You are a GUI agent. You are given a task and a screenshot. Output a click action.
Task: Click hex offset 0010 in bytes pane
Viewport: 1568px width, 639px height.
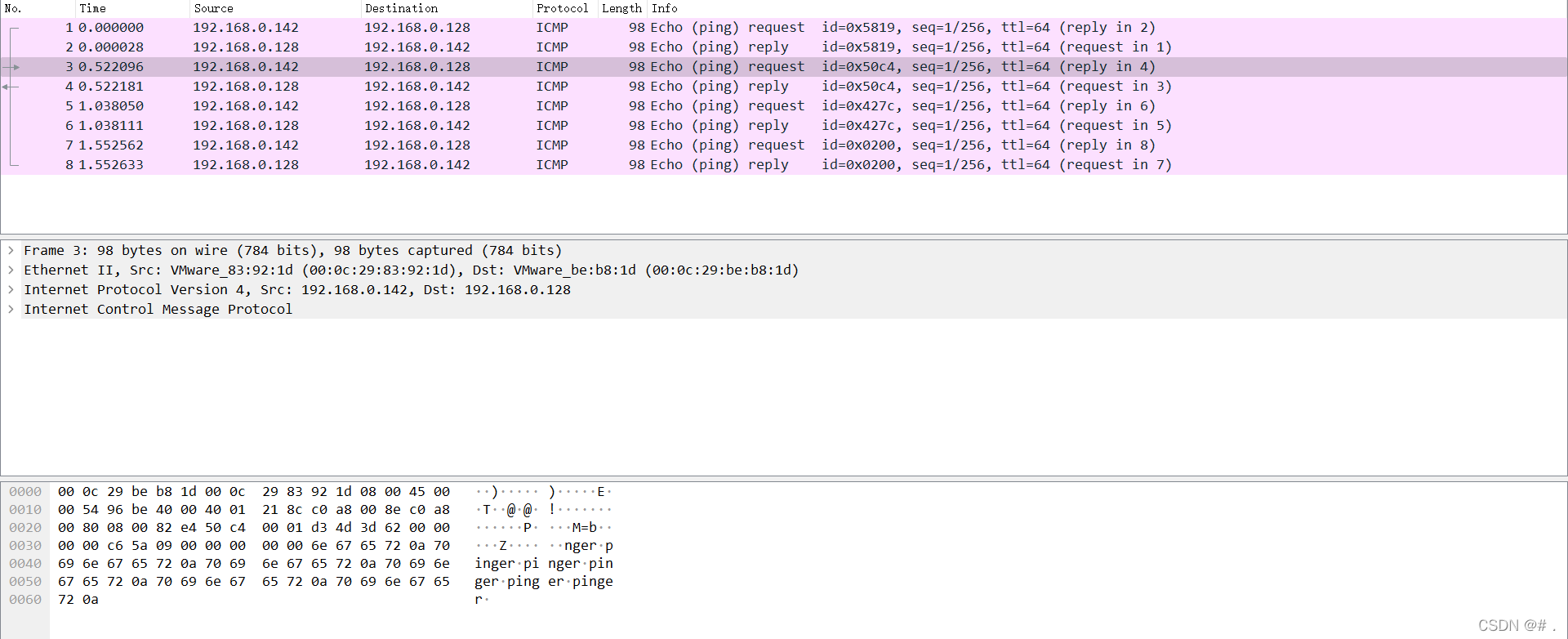(25, 510)
